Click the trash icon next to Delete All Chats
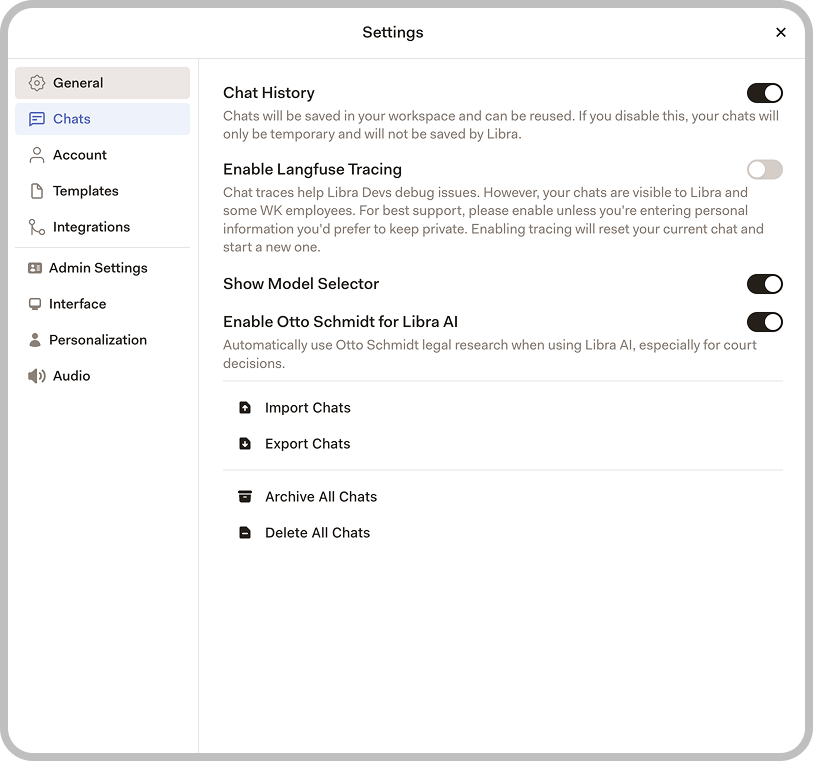 pyautogui.click(x=245, y=532)
